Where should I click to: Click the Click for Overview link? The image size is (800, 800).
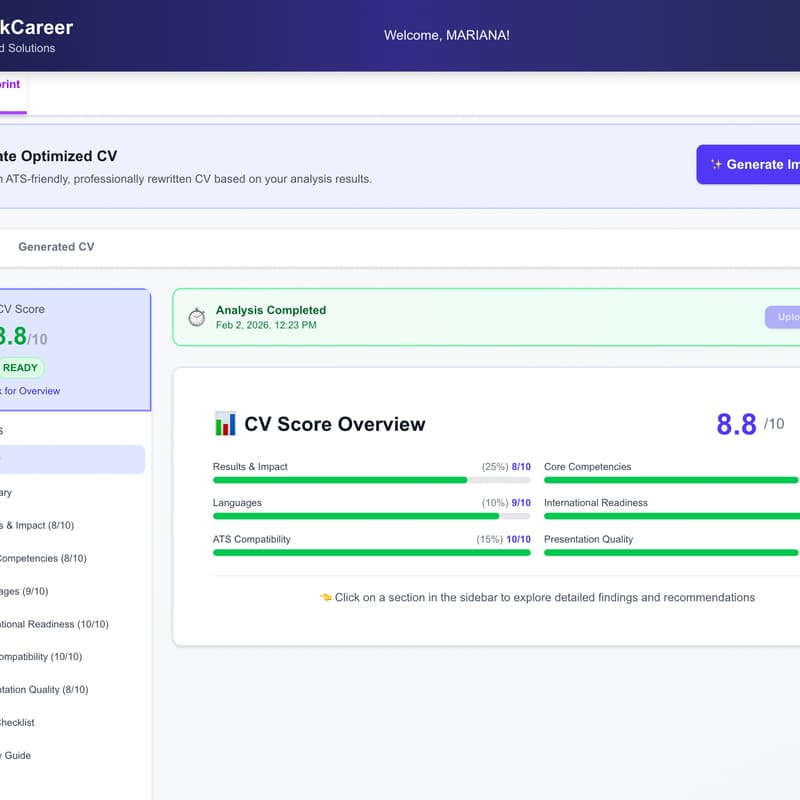point(30,391)
